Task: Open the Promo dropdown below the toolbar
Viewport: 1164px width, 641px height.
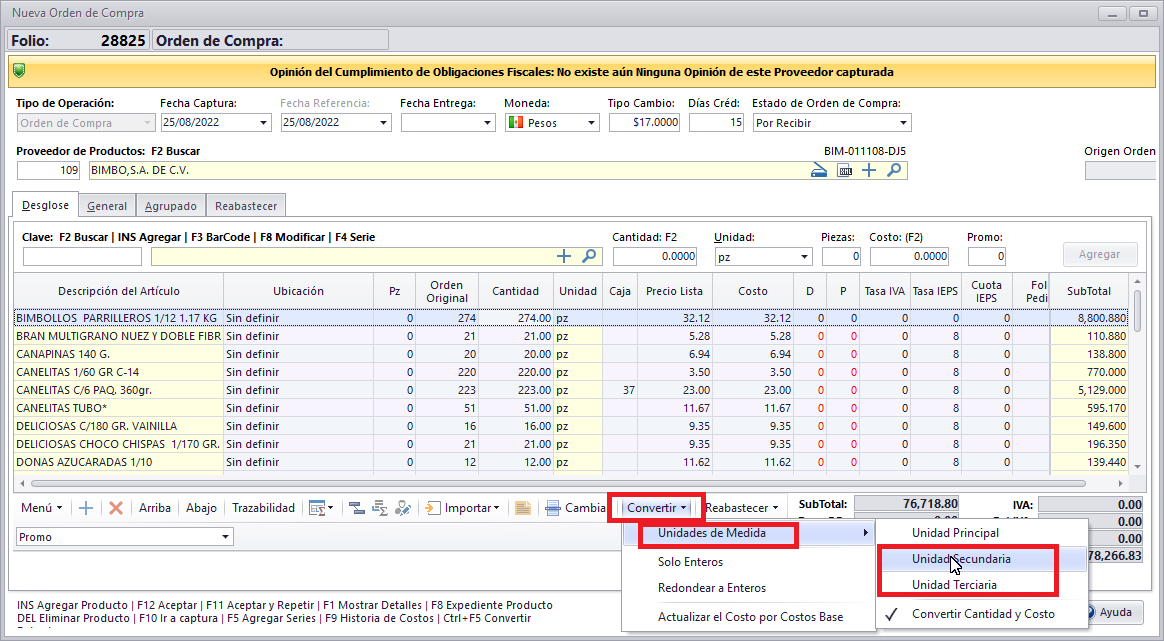Action: [224, 537]
